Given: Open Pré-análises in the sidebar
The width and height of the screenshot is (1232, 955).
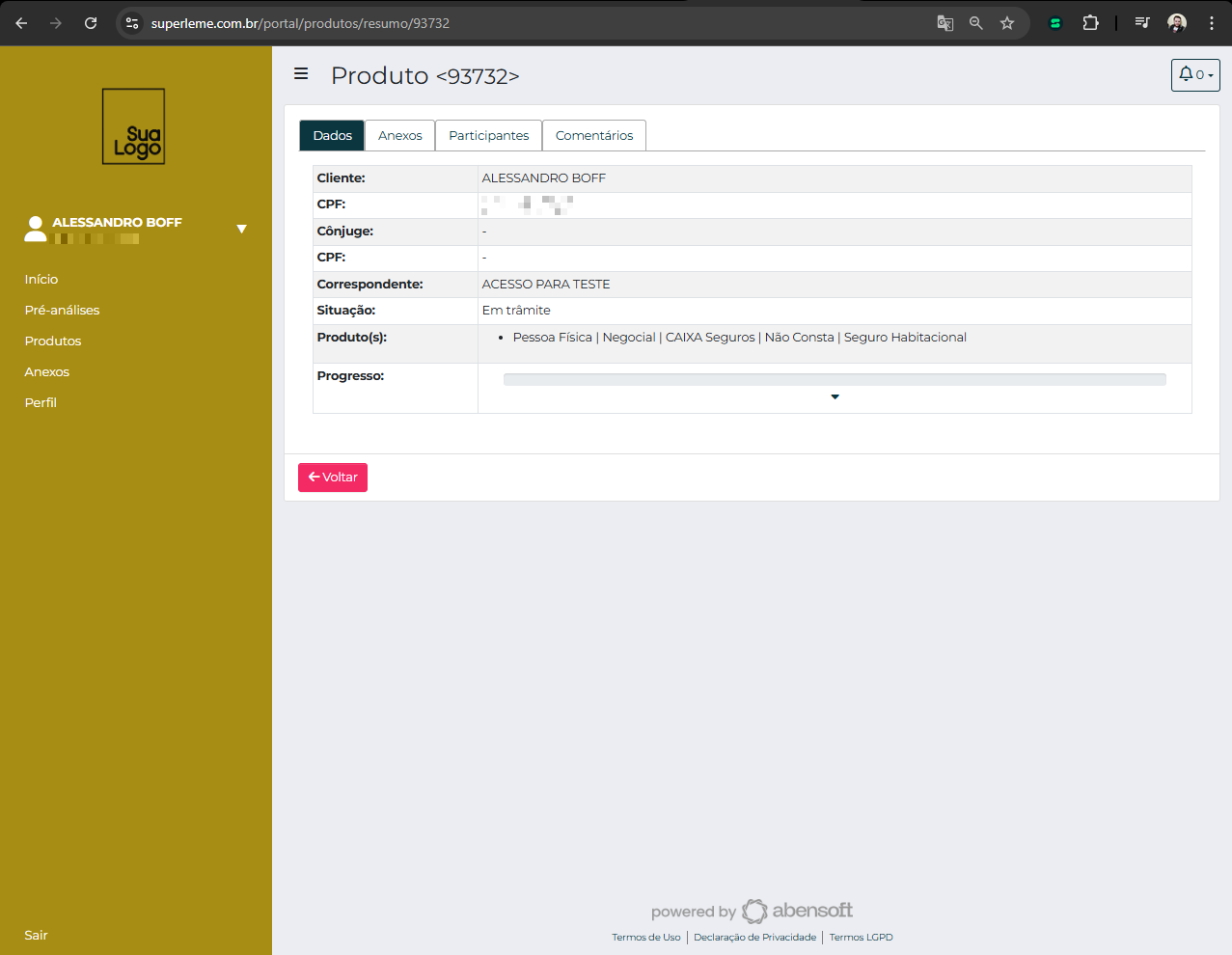Looking at the screenshot, I should (x=62, y=310).
